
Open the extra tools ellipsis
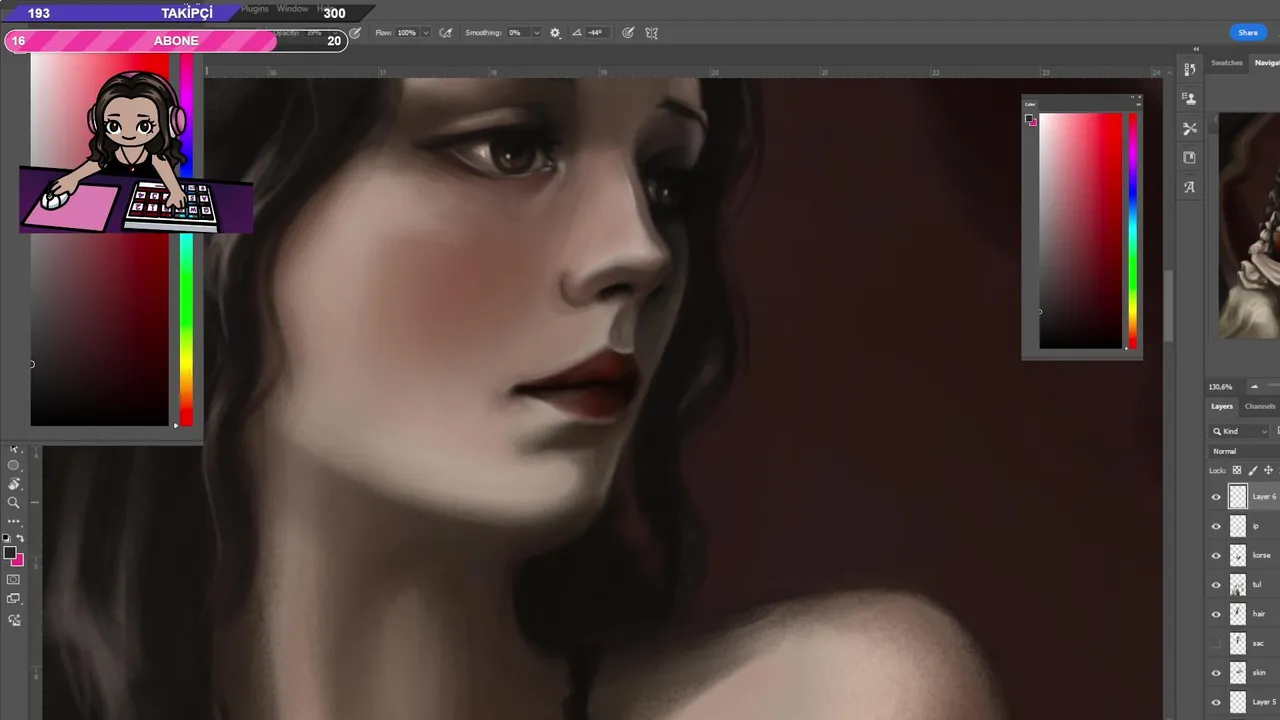[14, 521]
